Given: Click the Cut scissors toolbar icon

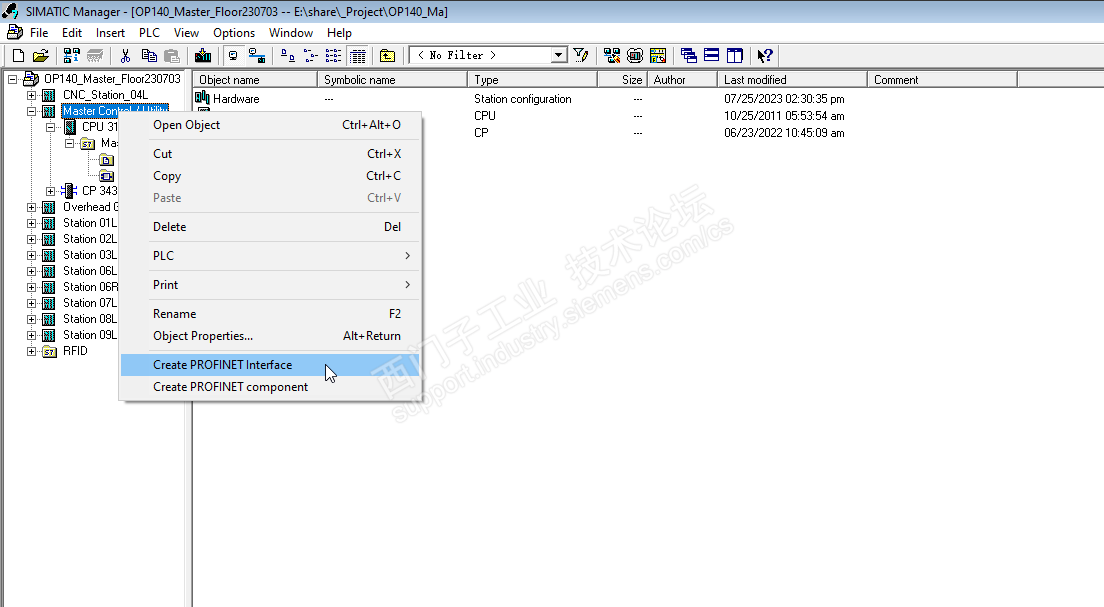Looking at the screenshot, I should (x=125, y=56).
